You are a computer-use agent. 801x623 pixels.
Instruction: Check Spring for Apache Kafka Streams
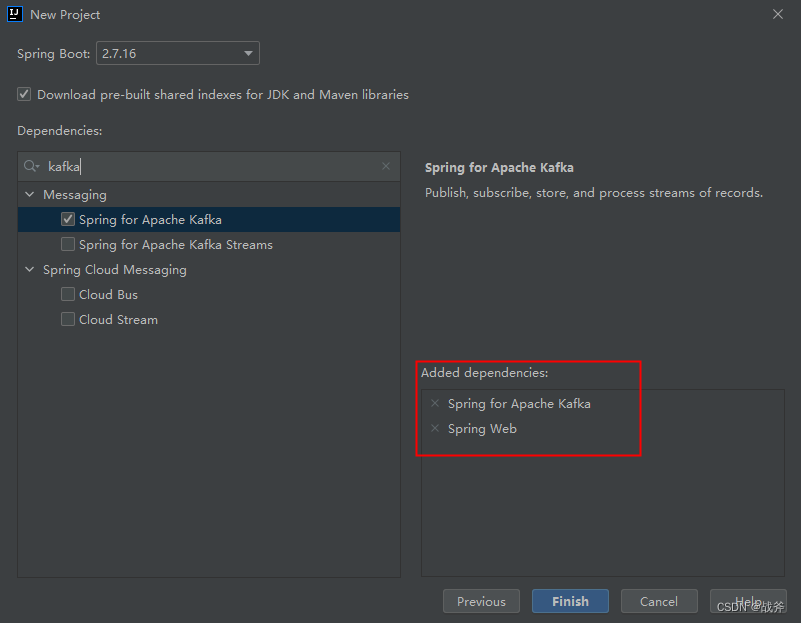coord(68,245)
